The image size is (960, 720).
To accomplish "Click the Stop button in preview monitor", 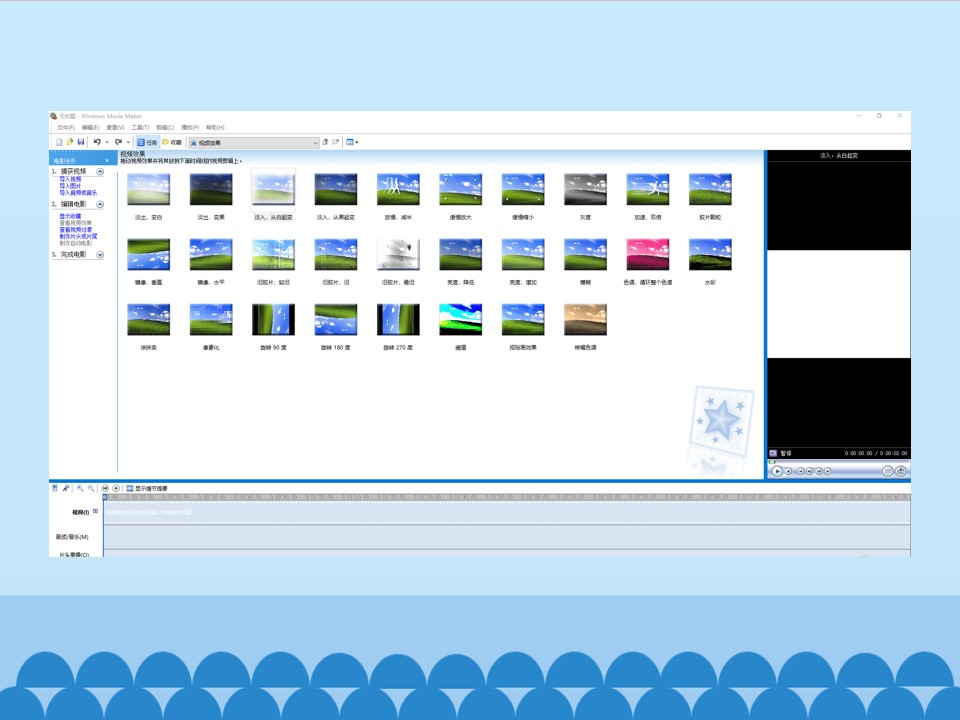I will [x=789, y=471].
